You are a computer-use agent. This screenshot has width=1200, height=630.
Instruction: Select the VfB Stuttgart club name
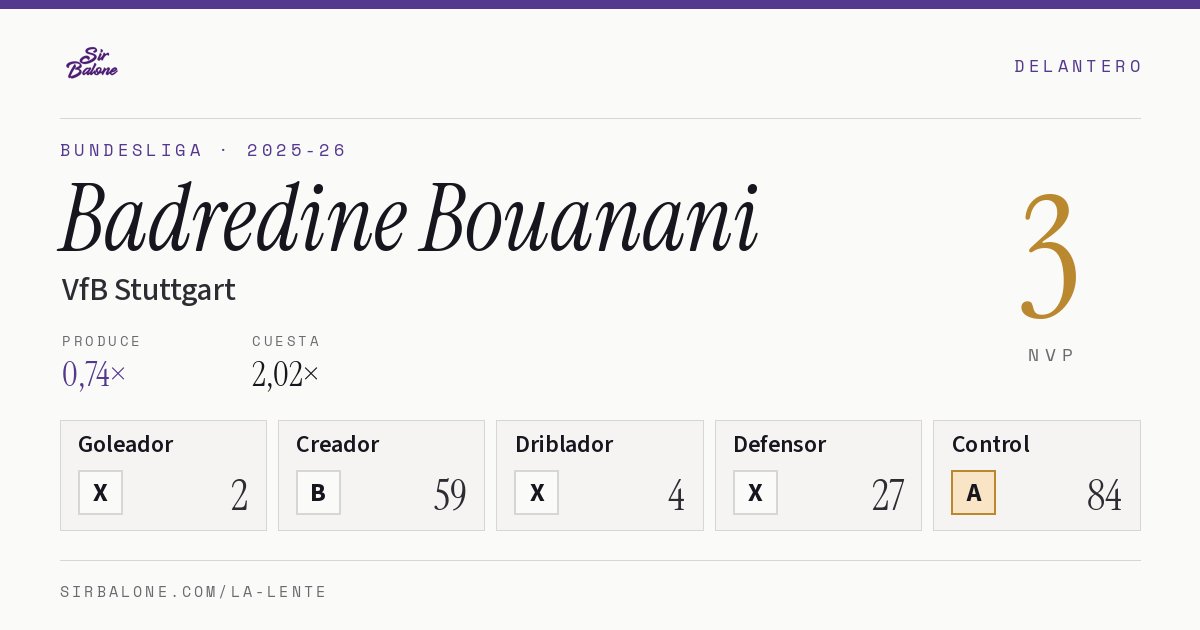148,290
